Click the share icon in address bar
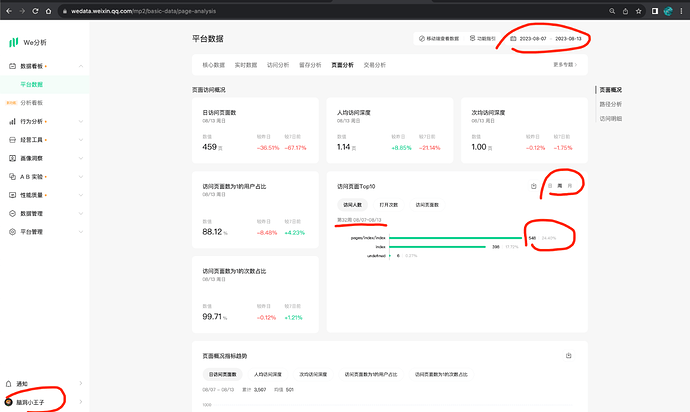This screenshot has height=412, width=690. pyautogui.click(x=625, y=11)
